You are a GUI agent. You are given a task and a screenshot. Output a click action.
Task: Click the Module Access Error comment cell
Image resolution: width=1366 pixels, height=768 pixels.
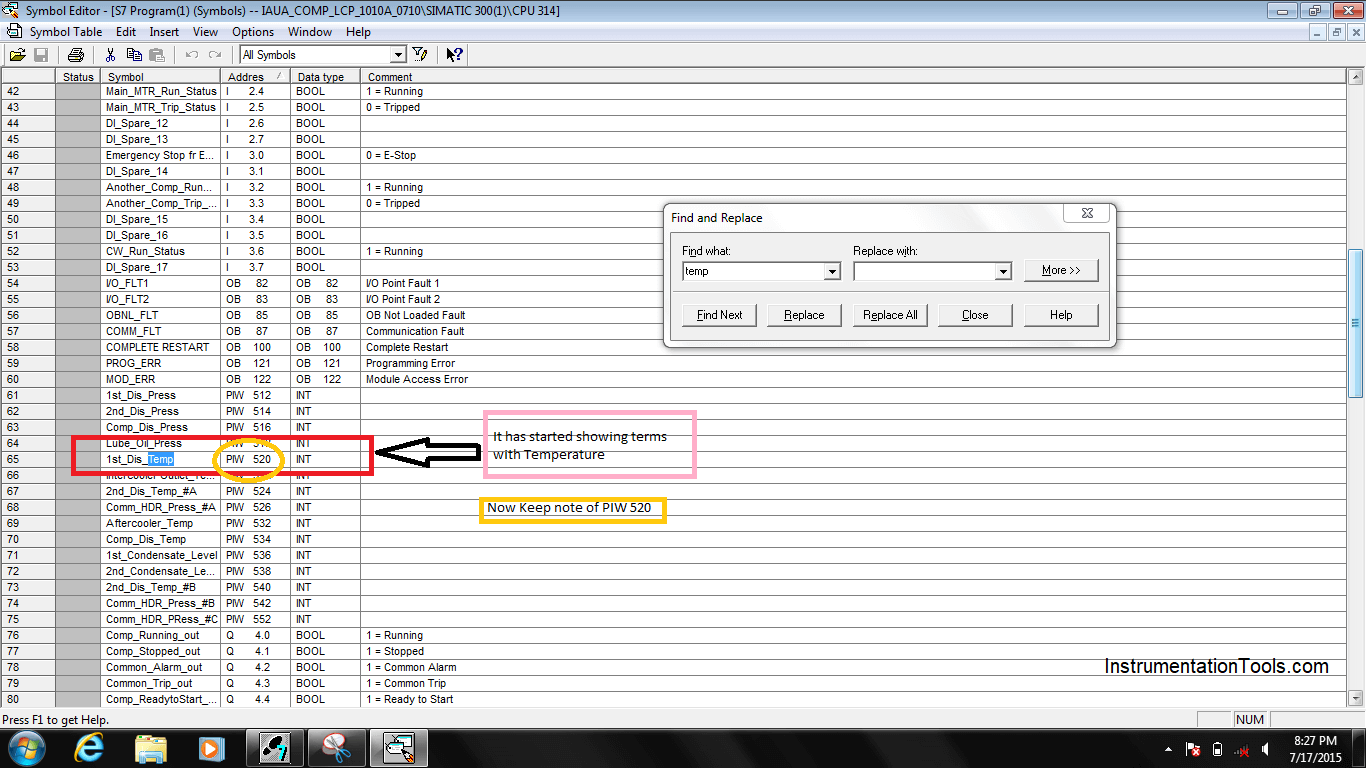click(854, 379)
